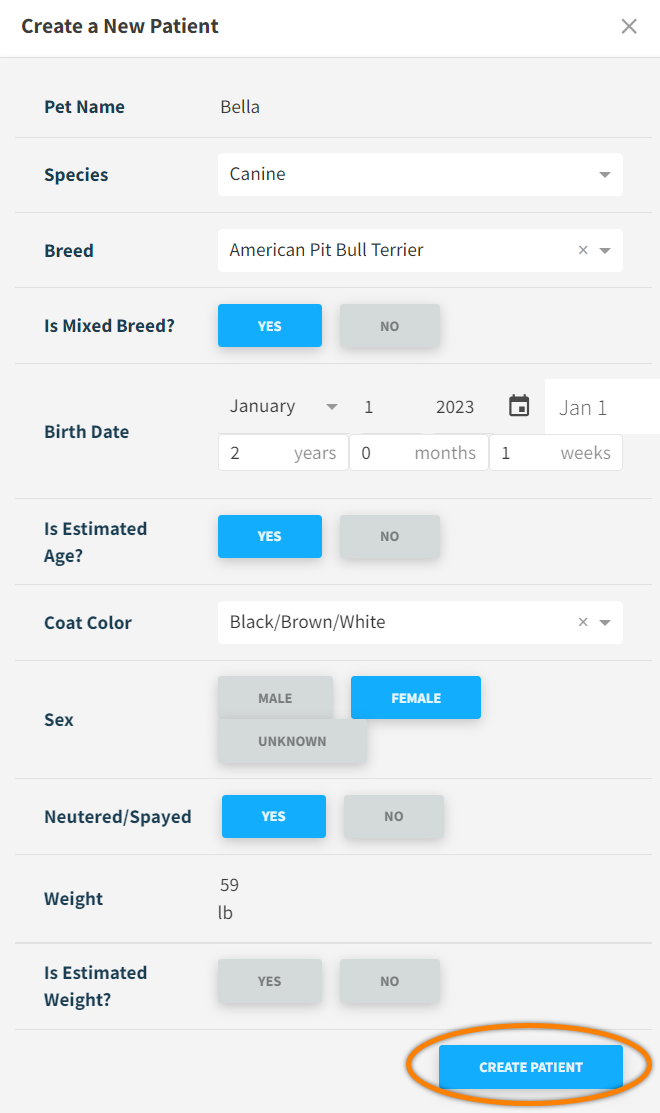
Task: Clear the Coat Color selection
Action: (x=583, y=622)
